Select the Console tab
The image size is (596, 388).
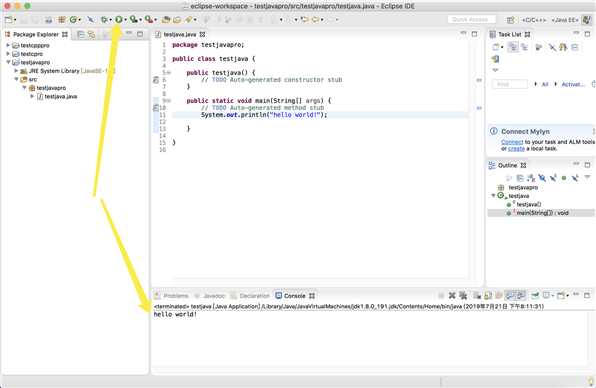pos(295,296)
